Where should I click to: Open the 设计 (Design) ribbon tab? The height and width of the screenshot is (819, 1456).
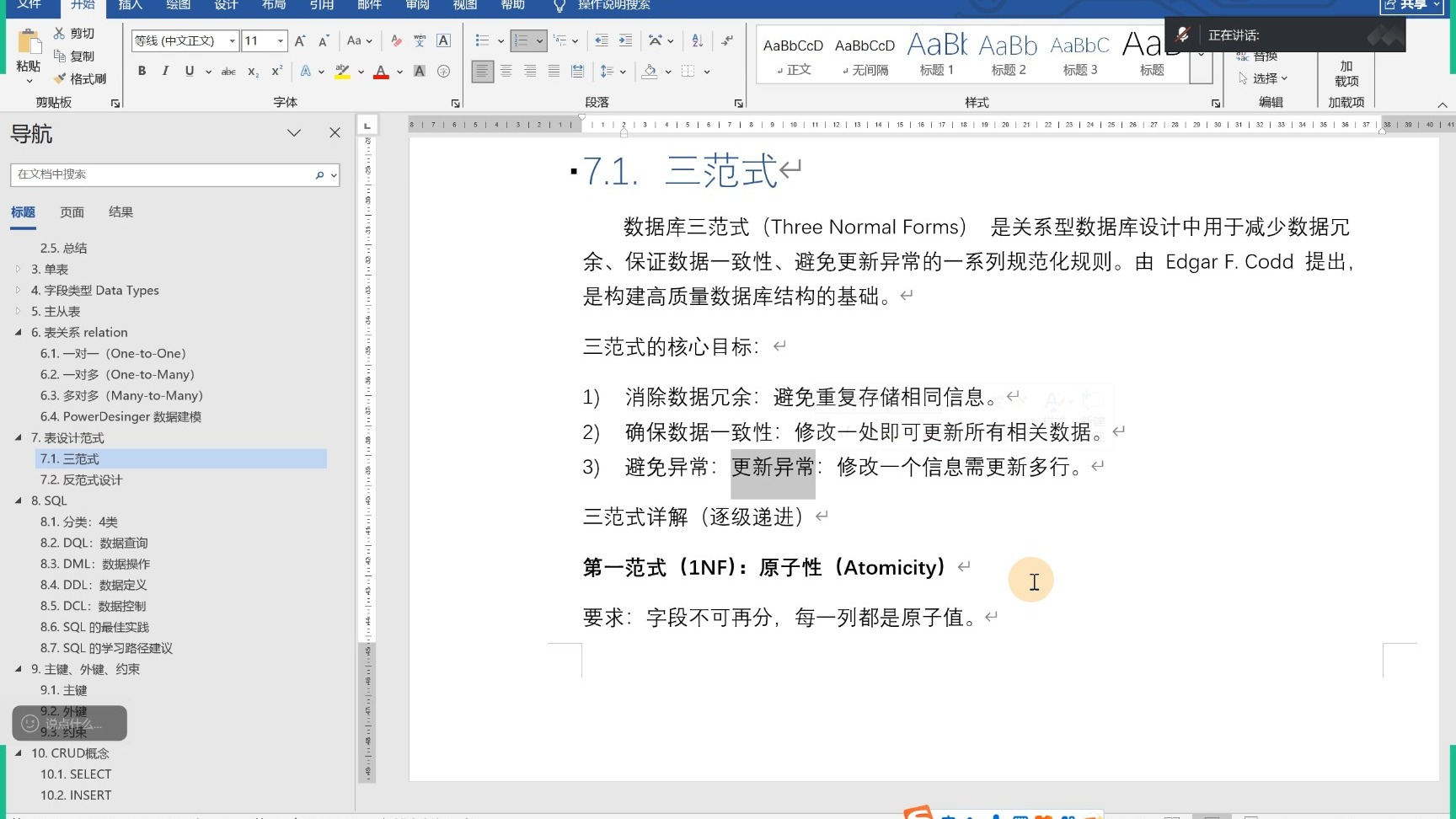(x=226, y=5)
